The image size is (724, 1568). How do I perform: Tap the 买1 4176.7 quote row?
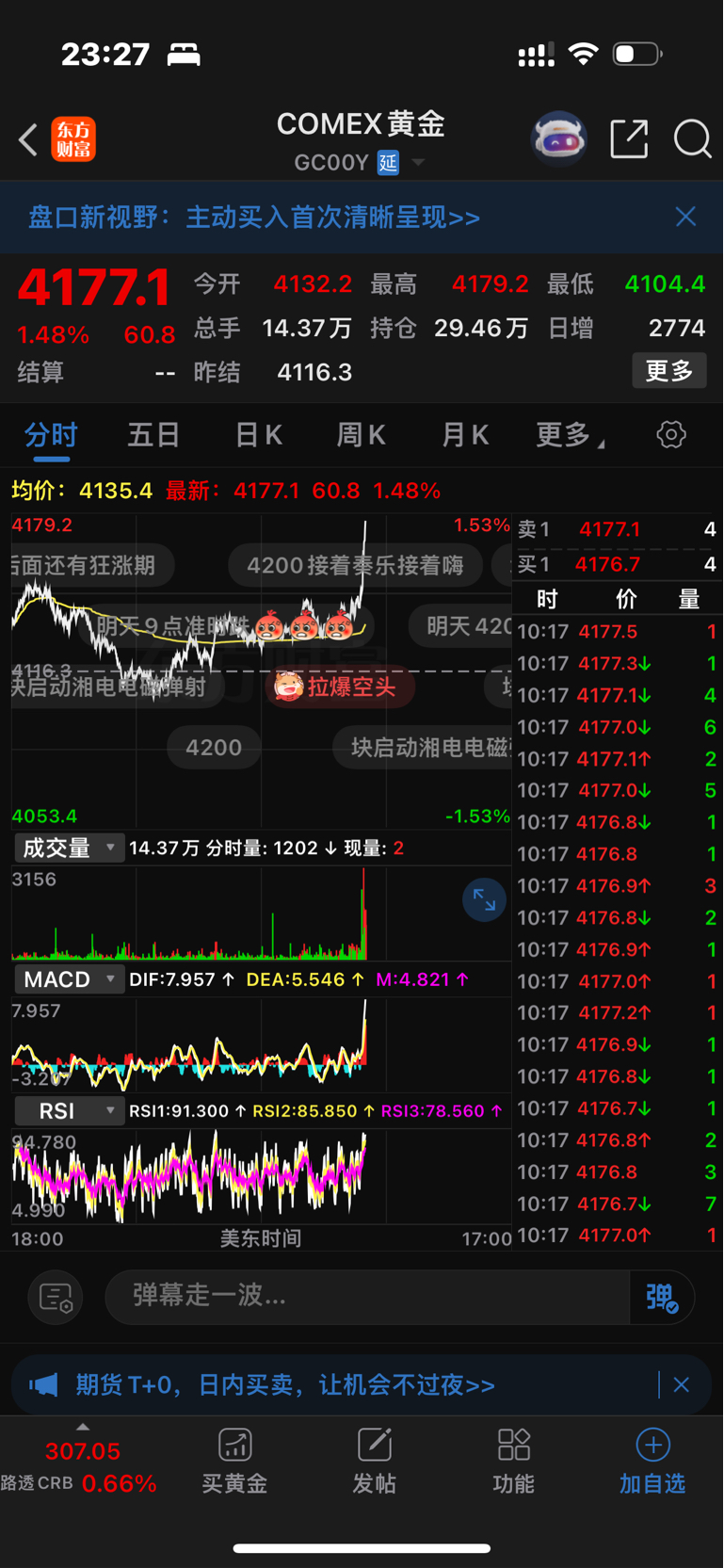point(617,564)
